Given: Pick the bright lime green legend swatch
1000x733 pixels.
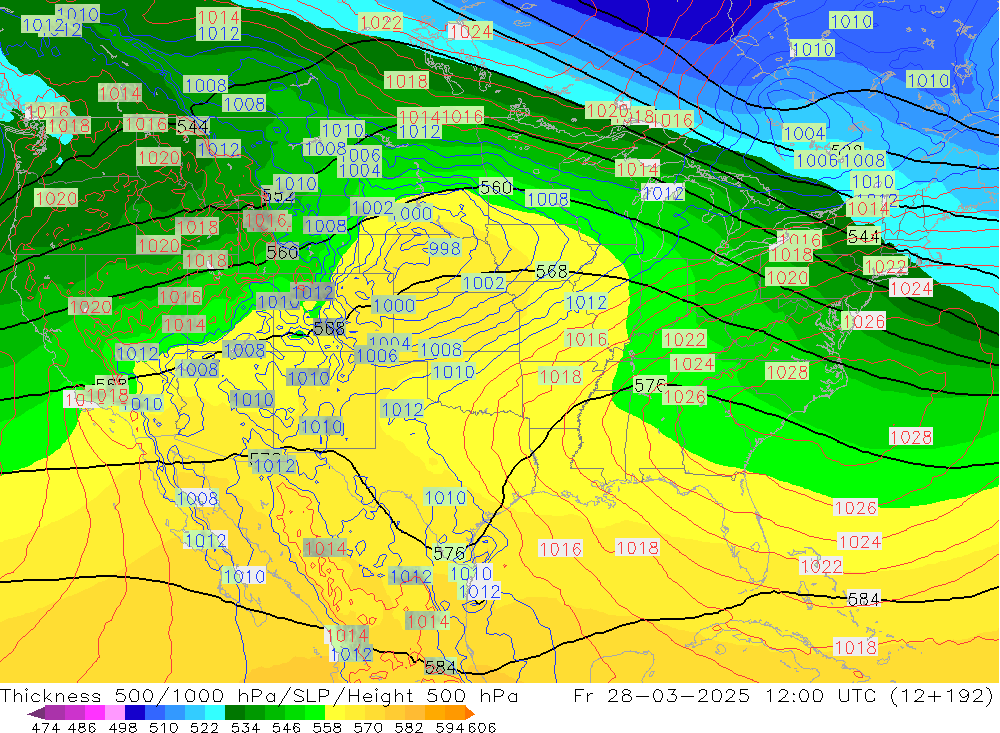Looking at the screenshot, I should 315,713.
